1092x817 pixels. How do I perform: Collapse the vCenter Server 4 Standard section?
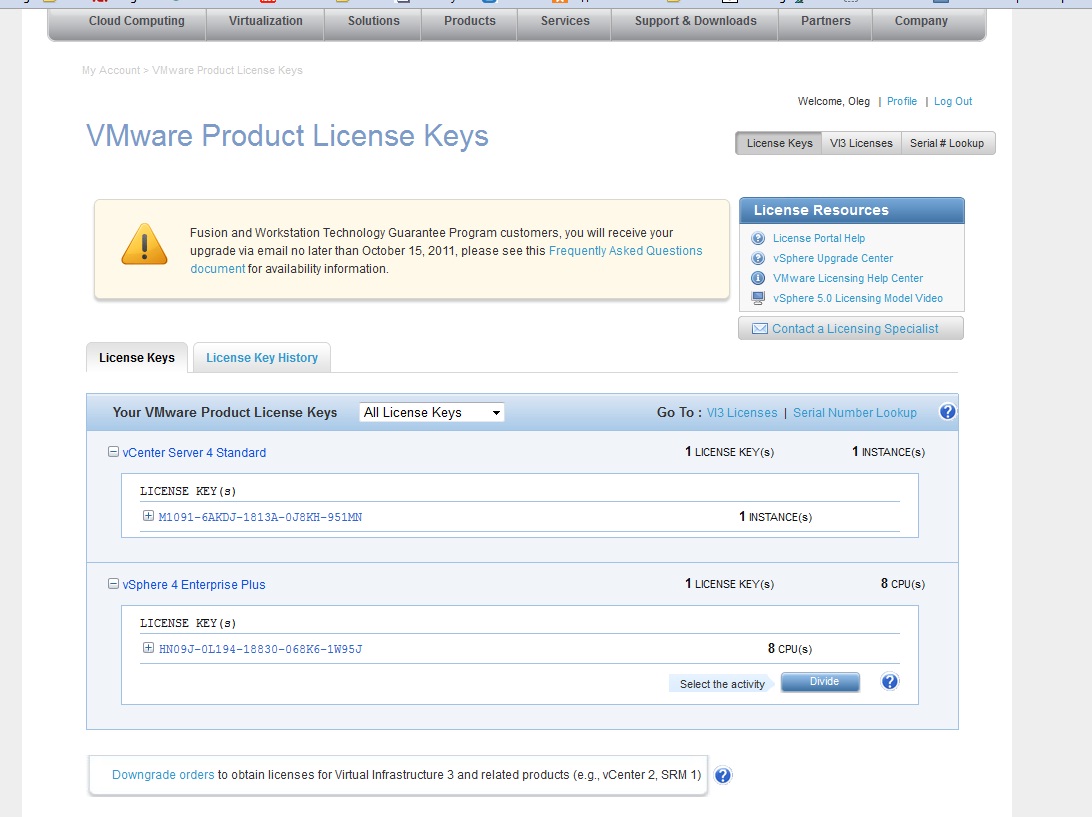coord(113,452)
